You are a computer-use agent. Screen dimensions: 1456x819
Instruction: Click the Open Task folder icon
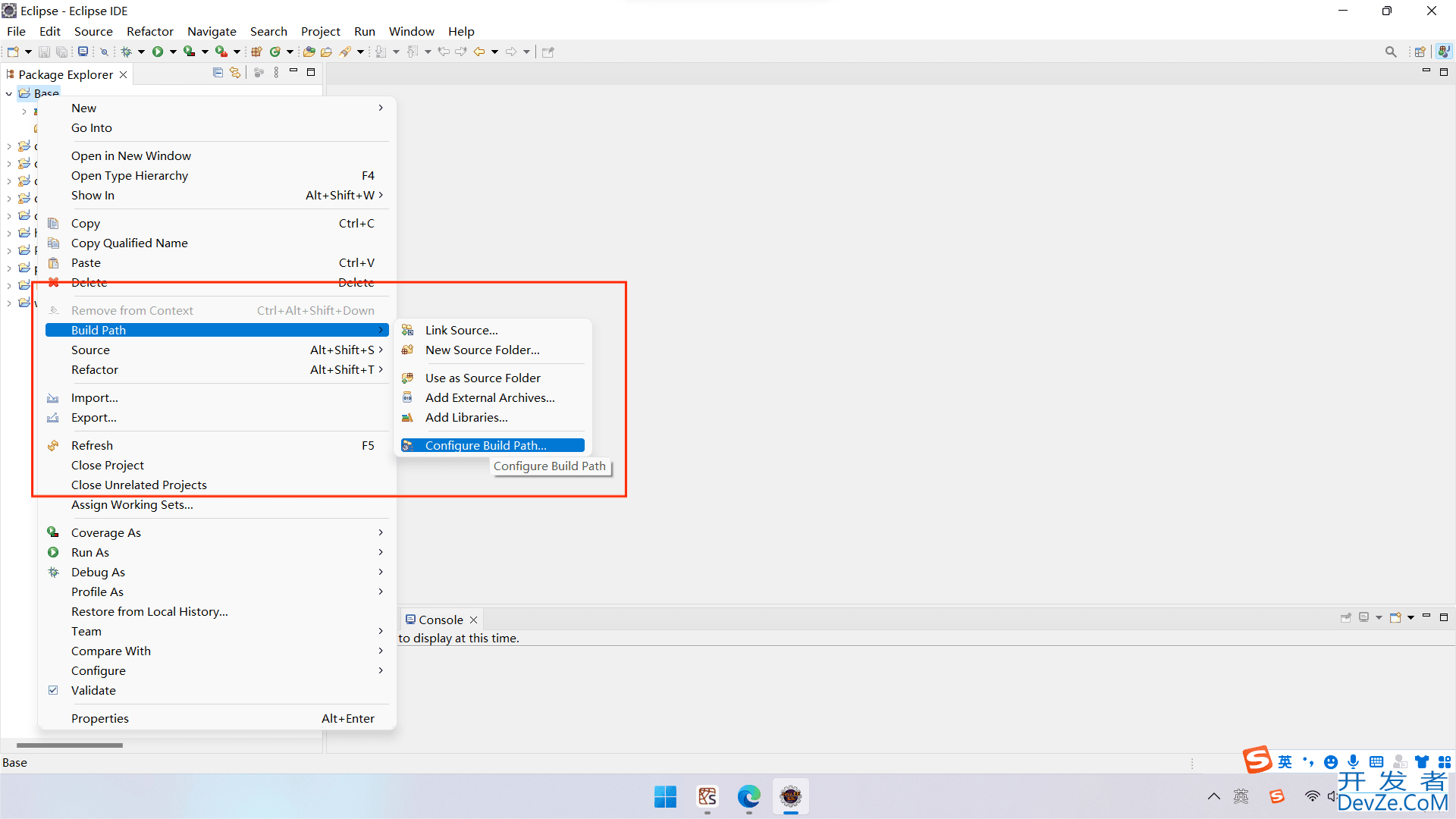click(327, 52)
